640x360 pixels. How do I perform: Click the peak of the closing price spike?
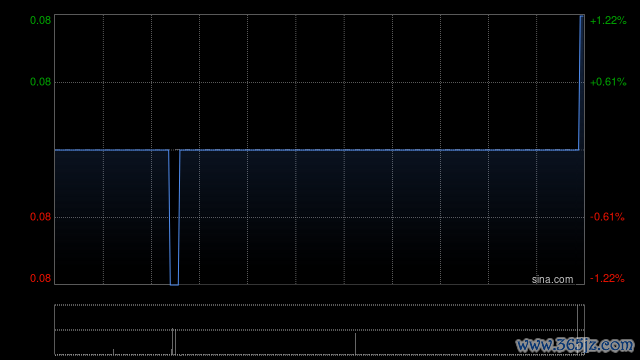pos(582,16)
